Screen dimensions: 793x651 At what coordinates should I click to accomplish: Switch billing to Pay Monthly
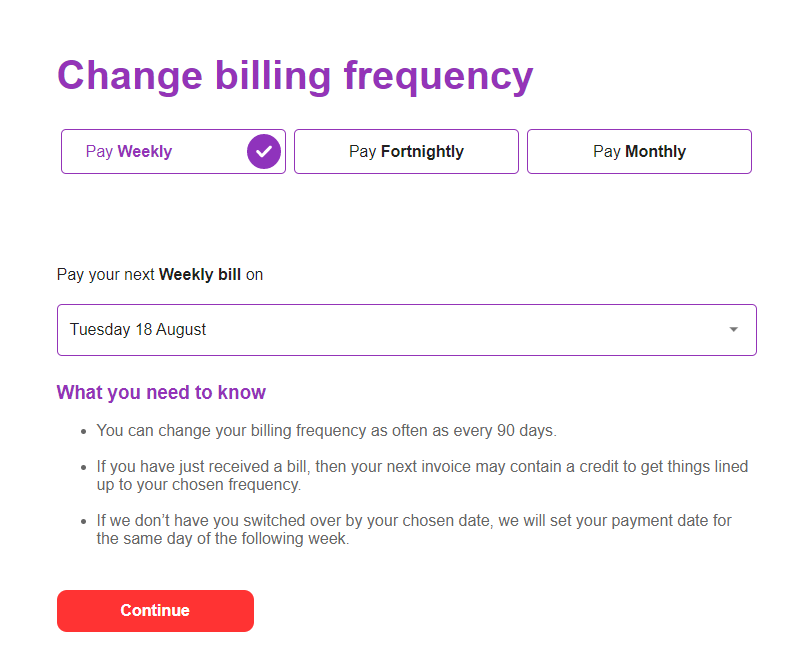point(639,151)
